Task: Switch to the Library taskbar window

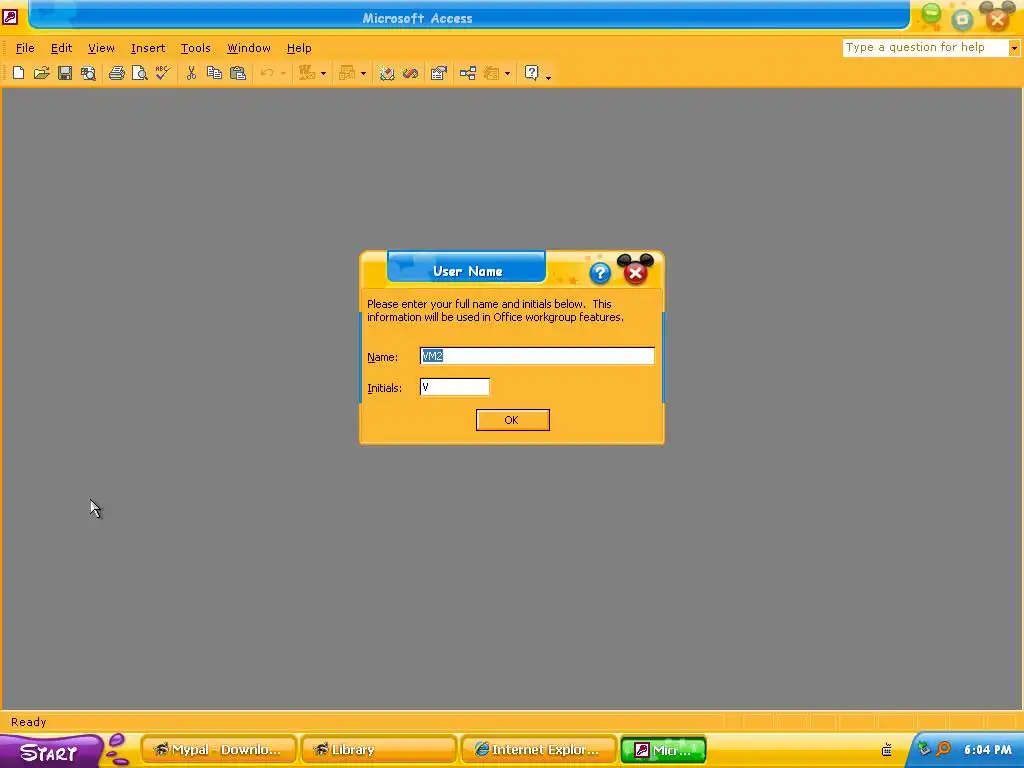Action: [x=378, y=750]
